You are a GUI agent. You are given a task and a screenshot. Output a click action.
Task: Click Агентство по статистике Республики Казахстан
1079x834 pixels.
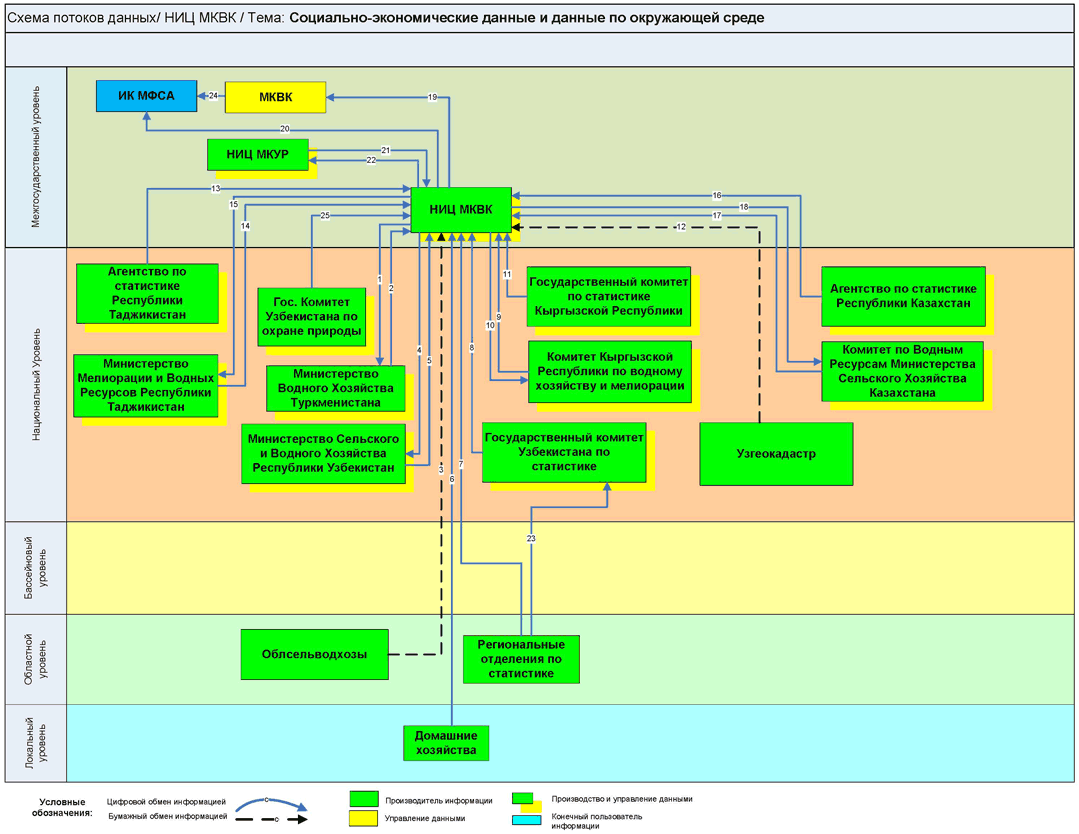903,296
